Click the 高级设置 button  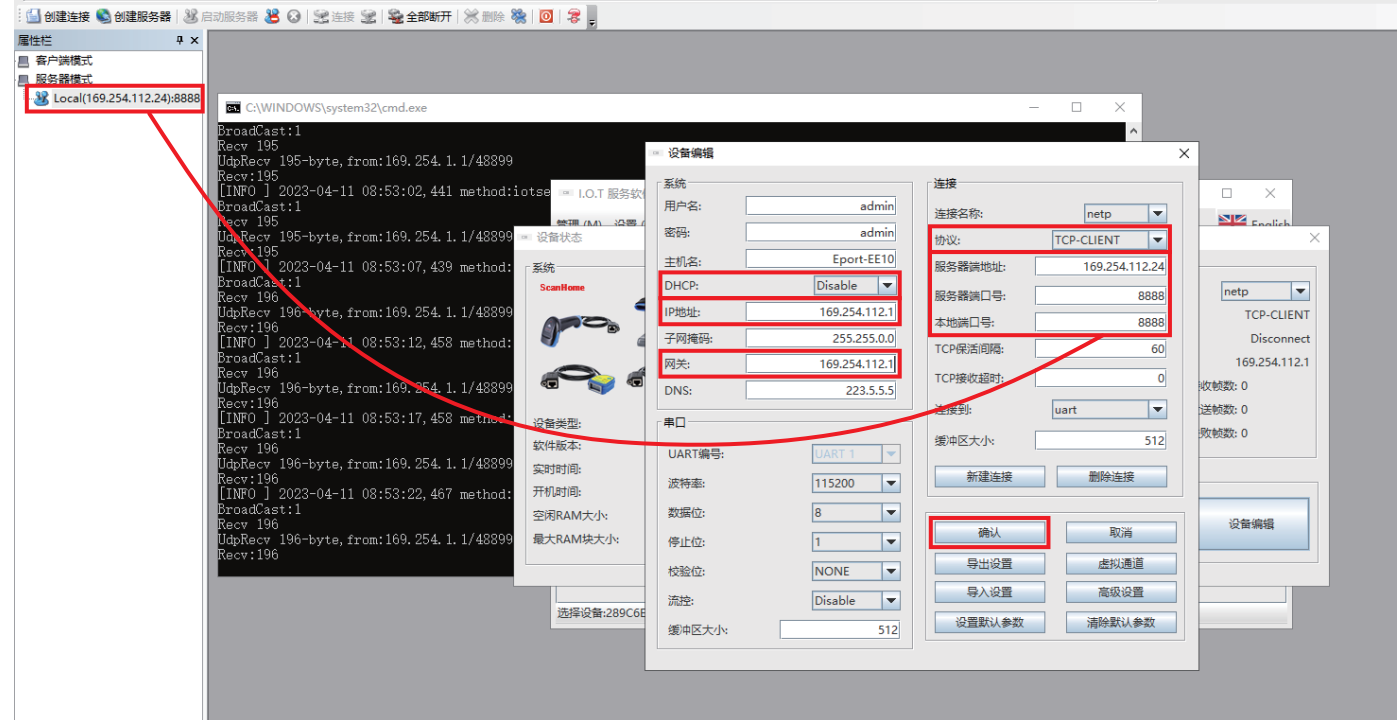pyautogui.click(x=1121, y=592)
